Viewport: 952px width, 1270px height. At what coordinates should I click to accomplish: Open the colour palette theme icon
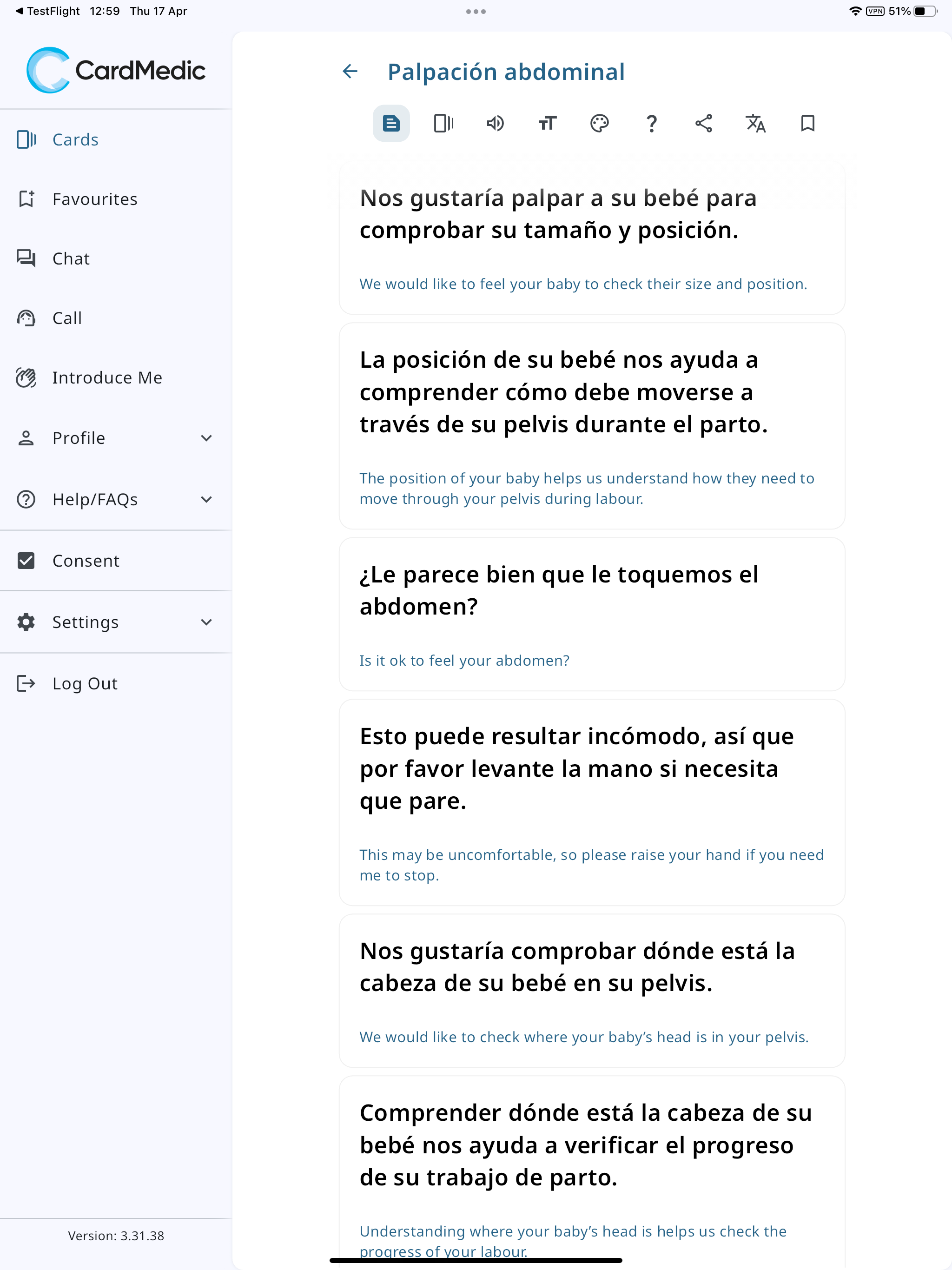tap(600, 124)
